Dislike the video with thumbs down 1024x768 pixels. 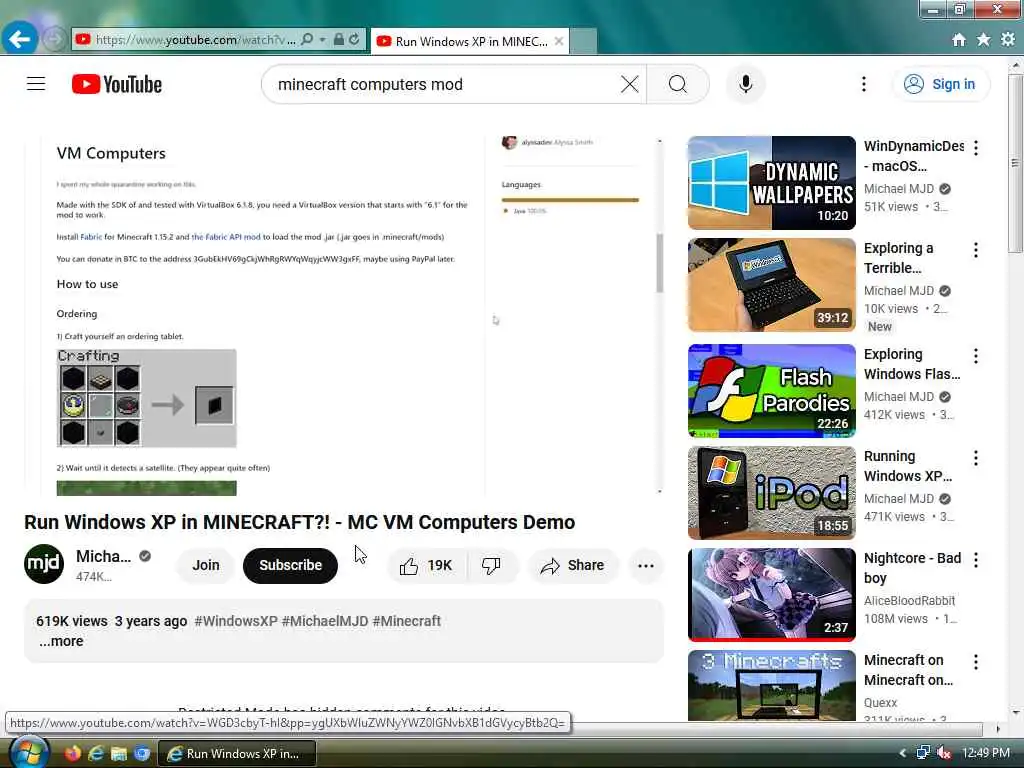point(492,566)
